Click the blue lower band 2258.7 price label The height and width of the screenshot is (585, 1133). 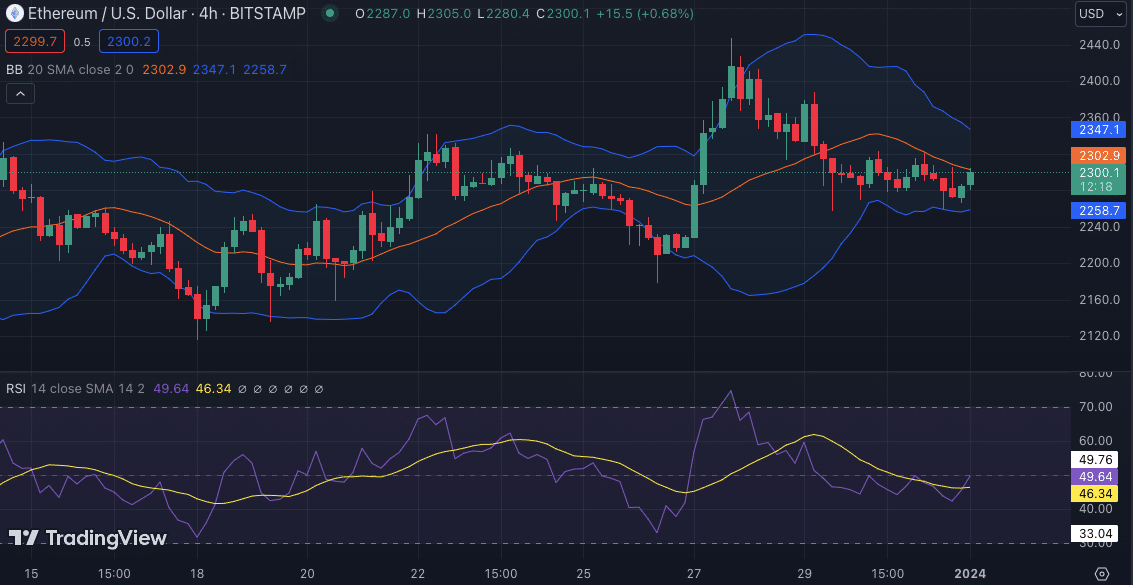pyautogui.click(x=1100, y=210)
